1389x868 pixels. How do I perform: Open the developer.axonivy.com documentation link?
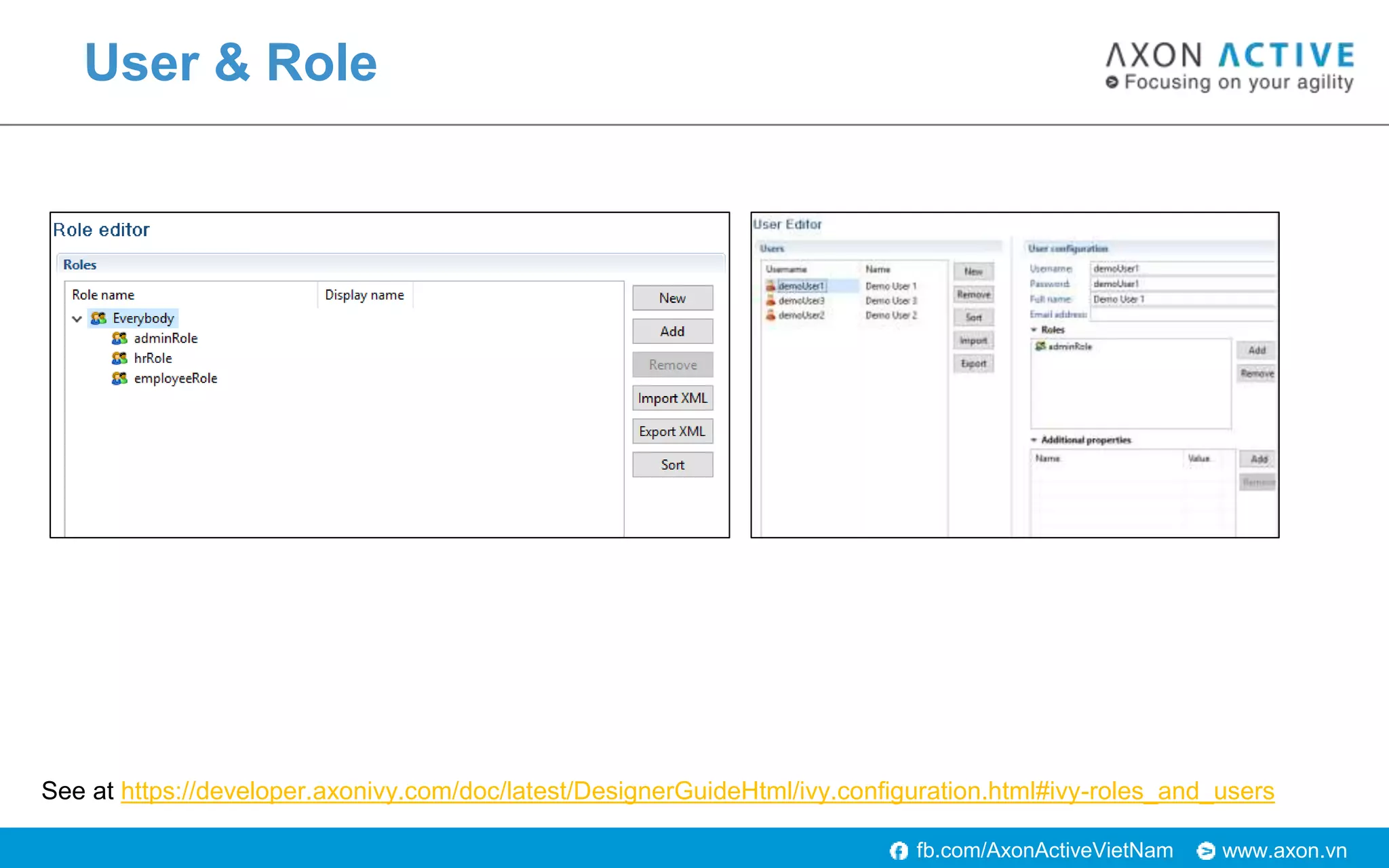tap(697, 791)
